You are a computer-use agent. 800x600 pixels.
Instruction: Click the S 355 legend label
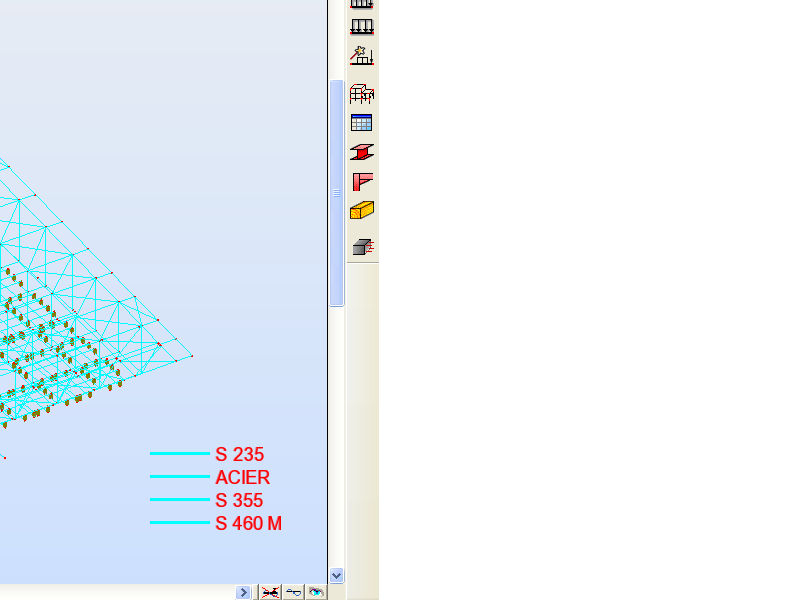[x=239, y=500]
